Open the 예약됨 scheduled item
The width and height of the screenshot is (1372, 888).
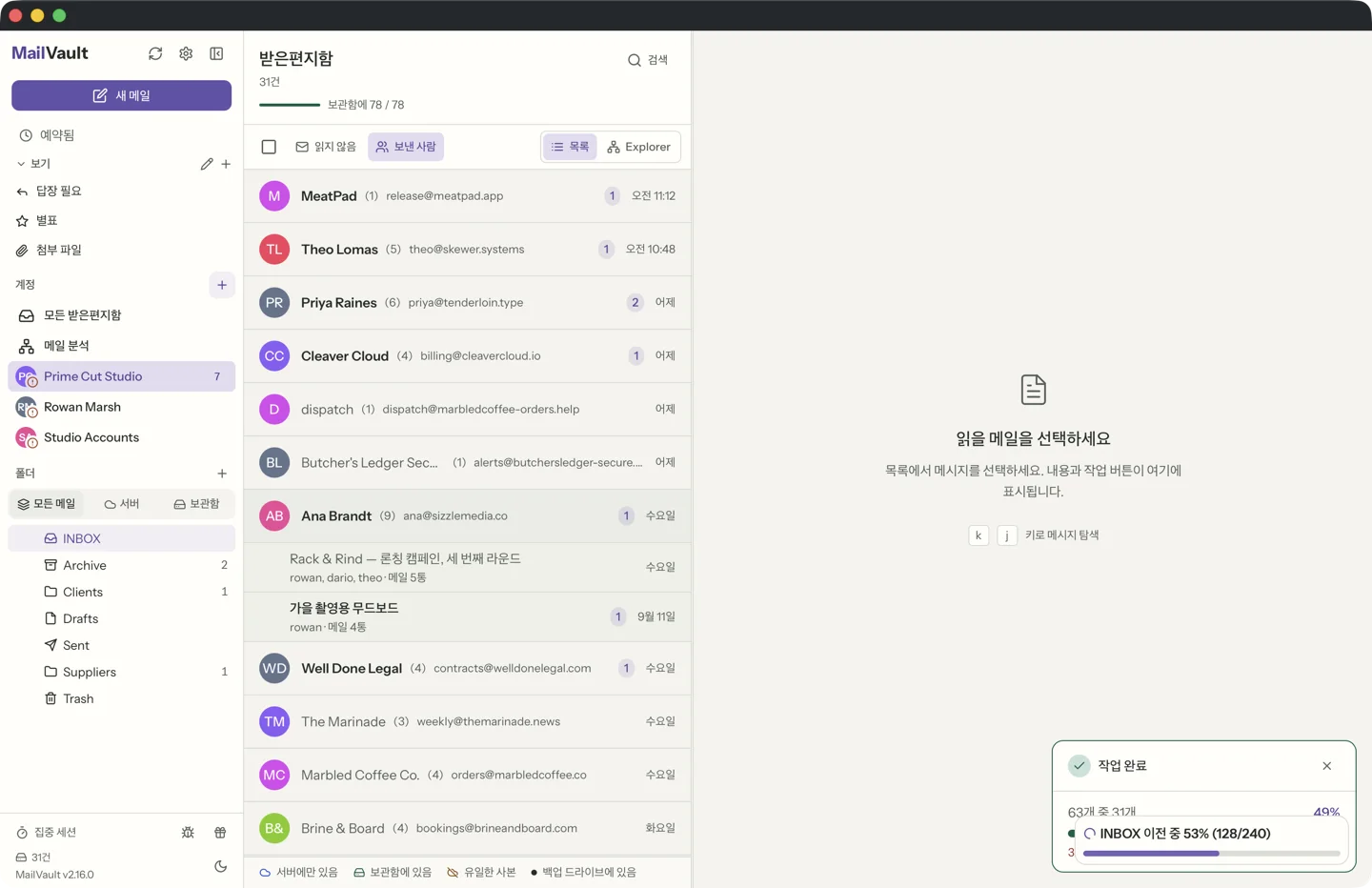[122, 135]
